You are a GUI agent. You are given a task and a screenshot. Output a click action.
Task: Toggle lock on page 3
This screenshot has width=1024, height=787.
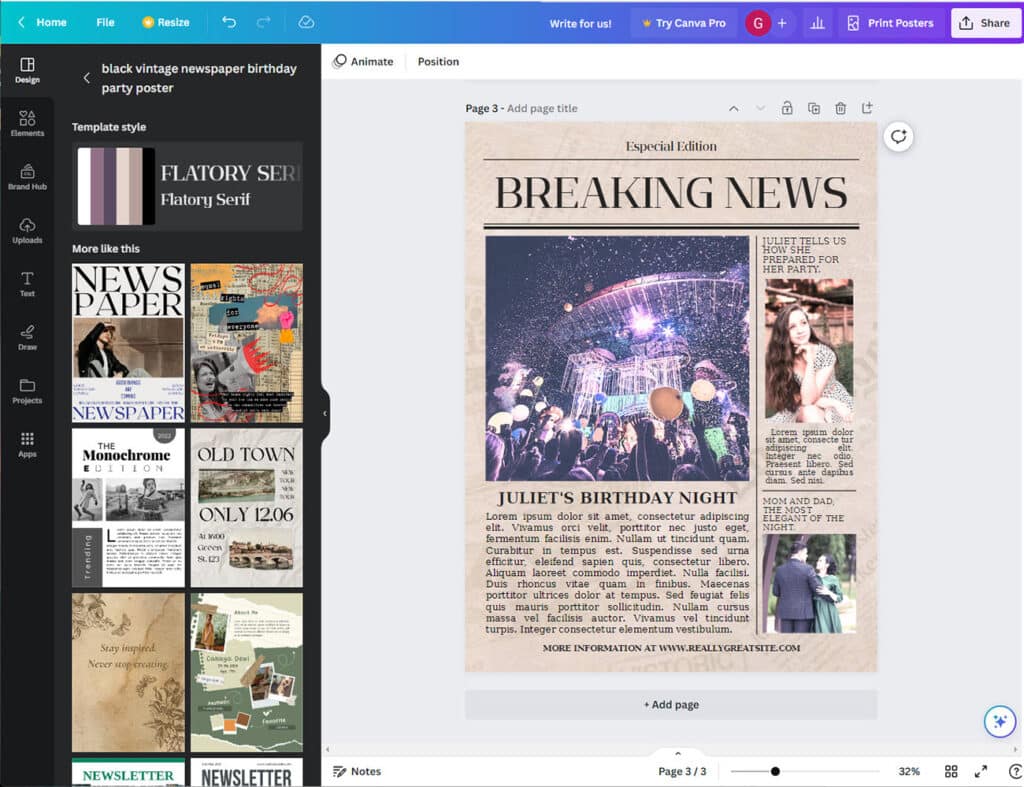click(x=787, y=108)
